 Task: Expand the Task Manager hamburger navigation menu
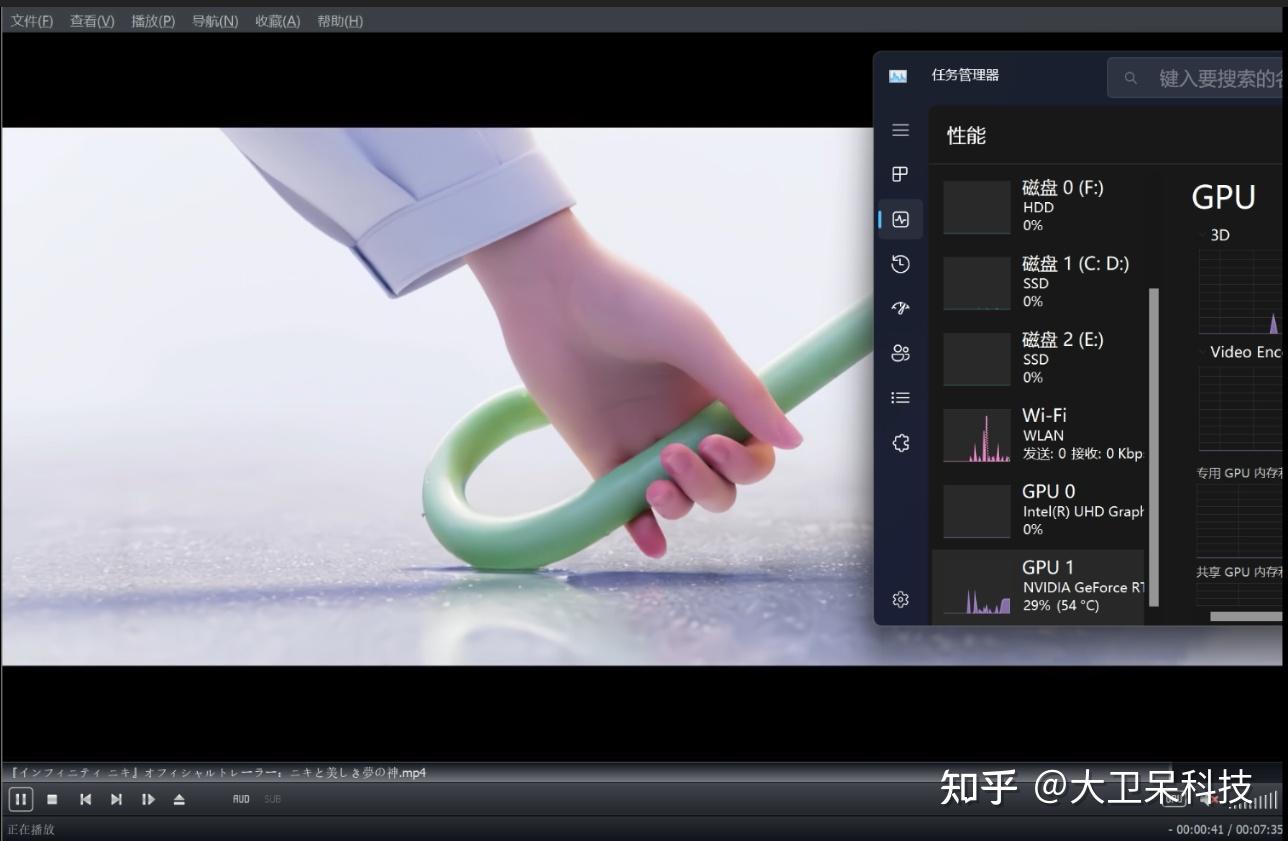(899, 130)
